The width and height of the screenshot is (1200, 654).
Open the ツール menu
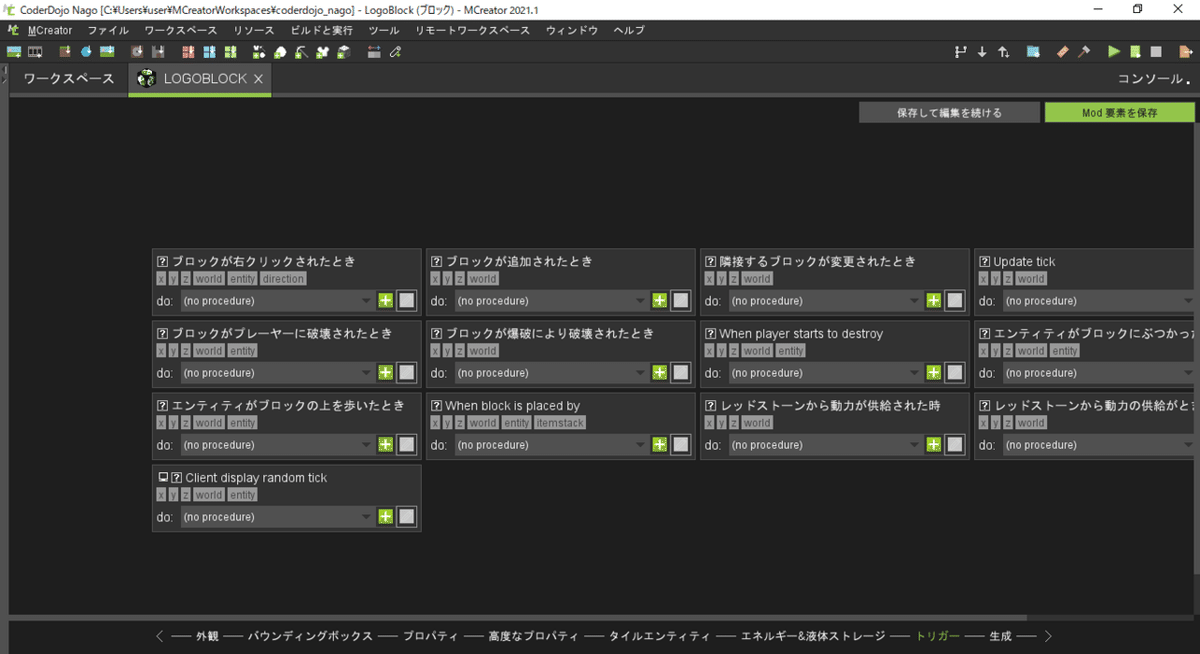tap(384, 30)
